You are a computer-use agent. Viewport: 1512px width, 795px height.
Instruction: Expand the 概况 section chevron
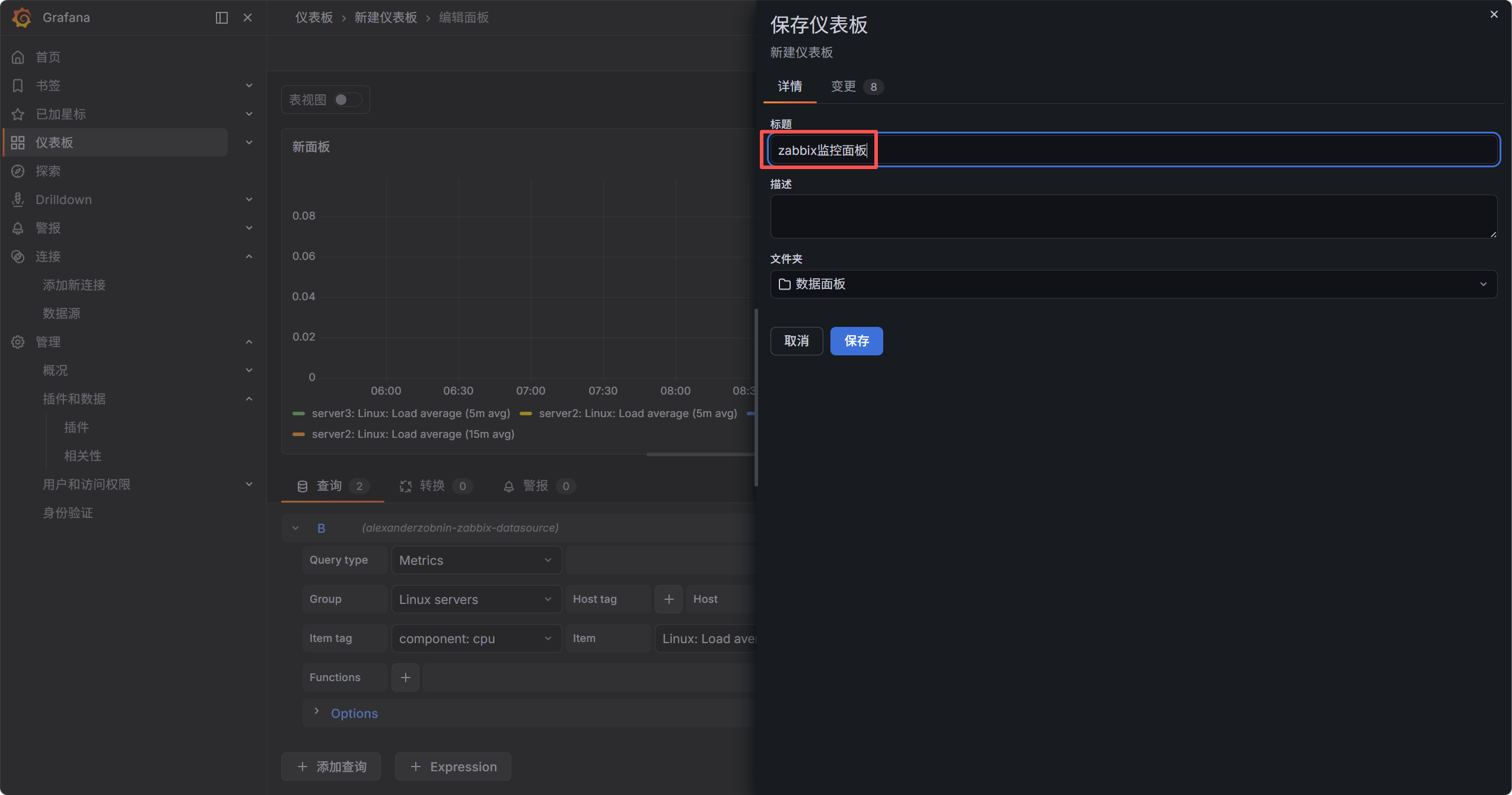coord(249,370)
